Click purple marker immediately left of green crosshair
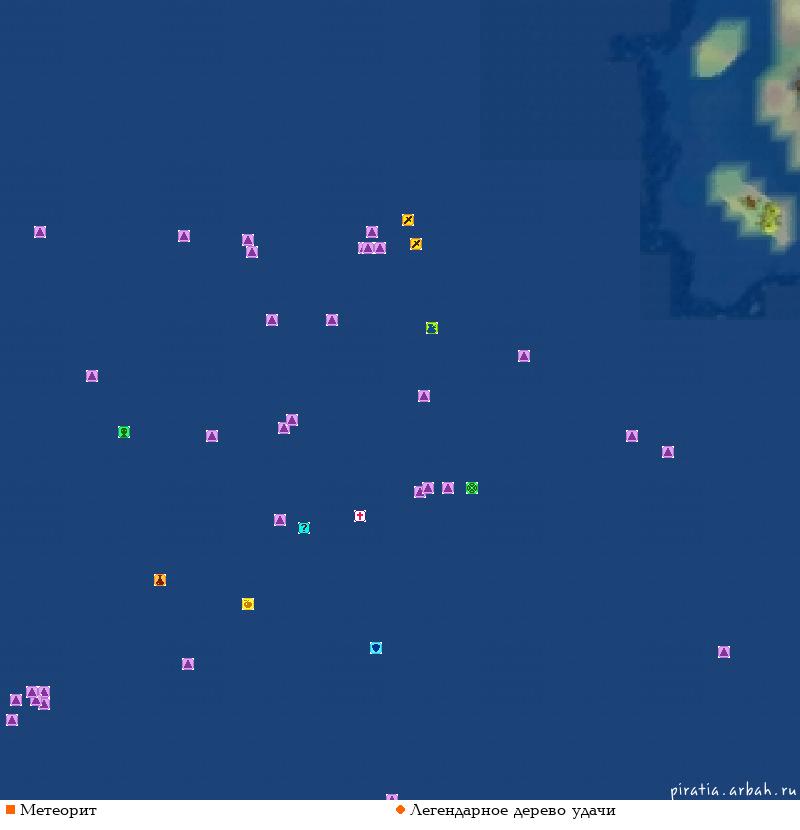This screenshot has height=830, width=800. [448, 488]
